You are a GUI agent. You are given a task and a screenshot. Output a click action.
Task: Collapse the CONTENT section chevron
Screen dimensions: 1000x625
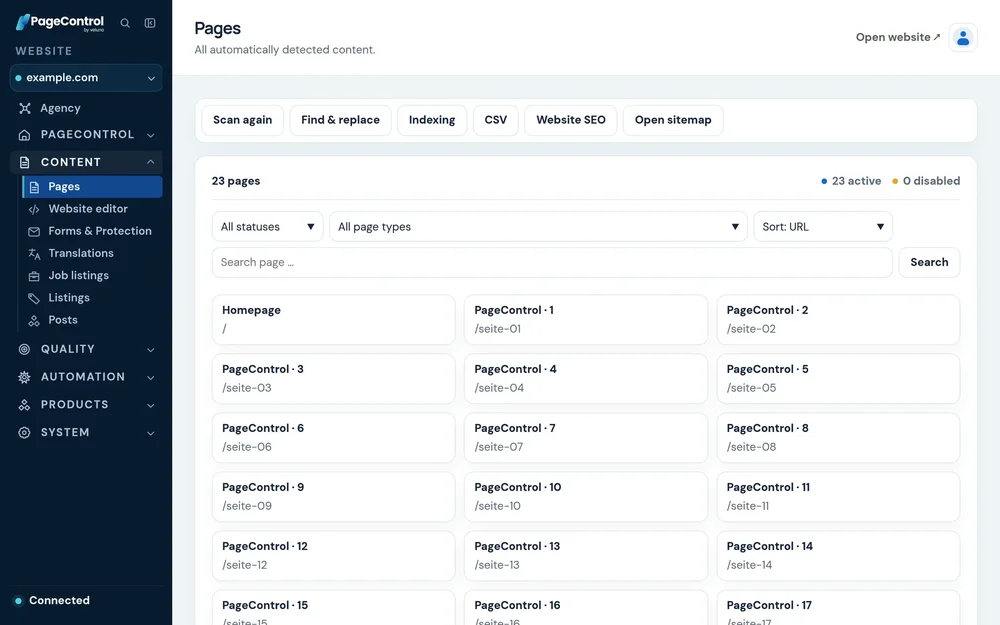(x=151, y=162)
